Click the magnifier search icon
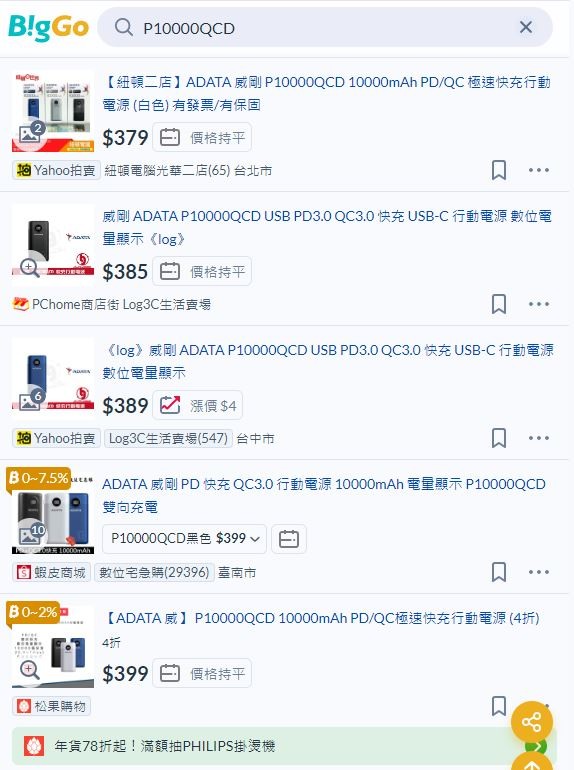Image resolution: width=574 pixels, height=770 pixels. (x=123, y=28)
